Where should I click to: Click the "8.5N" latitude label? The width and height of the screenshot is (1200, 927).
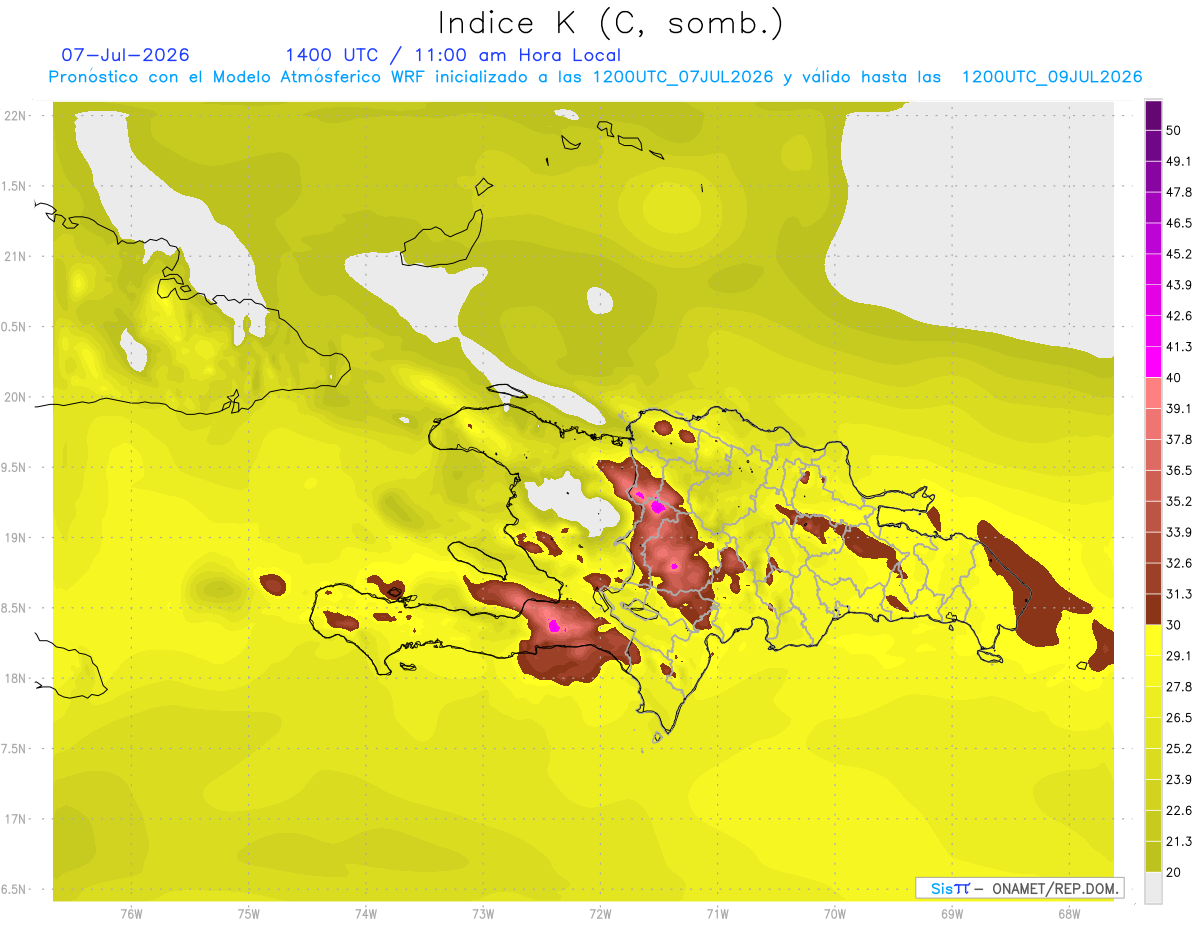coord(15,609)
